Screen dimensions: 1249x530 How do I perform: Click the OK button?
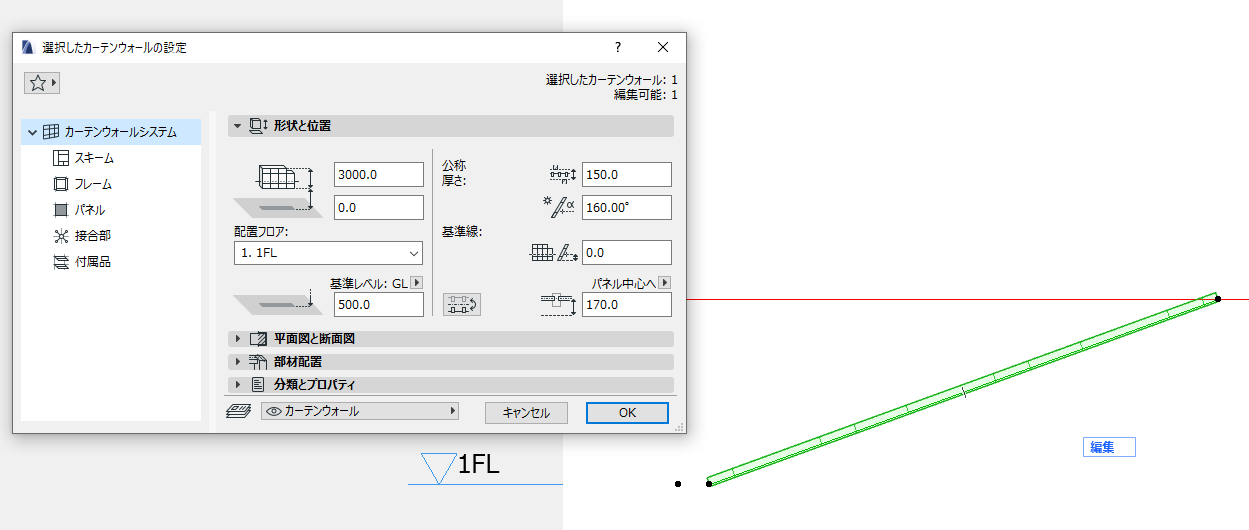pos(627,412)
